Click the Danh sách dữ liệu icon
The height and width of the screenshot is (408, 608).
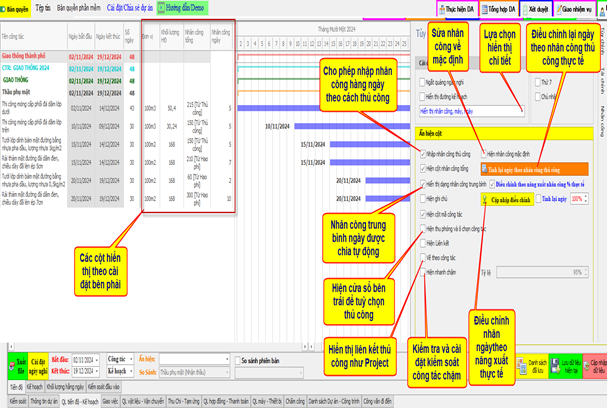(537, 366)
